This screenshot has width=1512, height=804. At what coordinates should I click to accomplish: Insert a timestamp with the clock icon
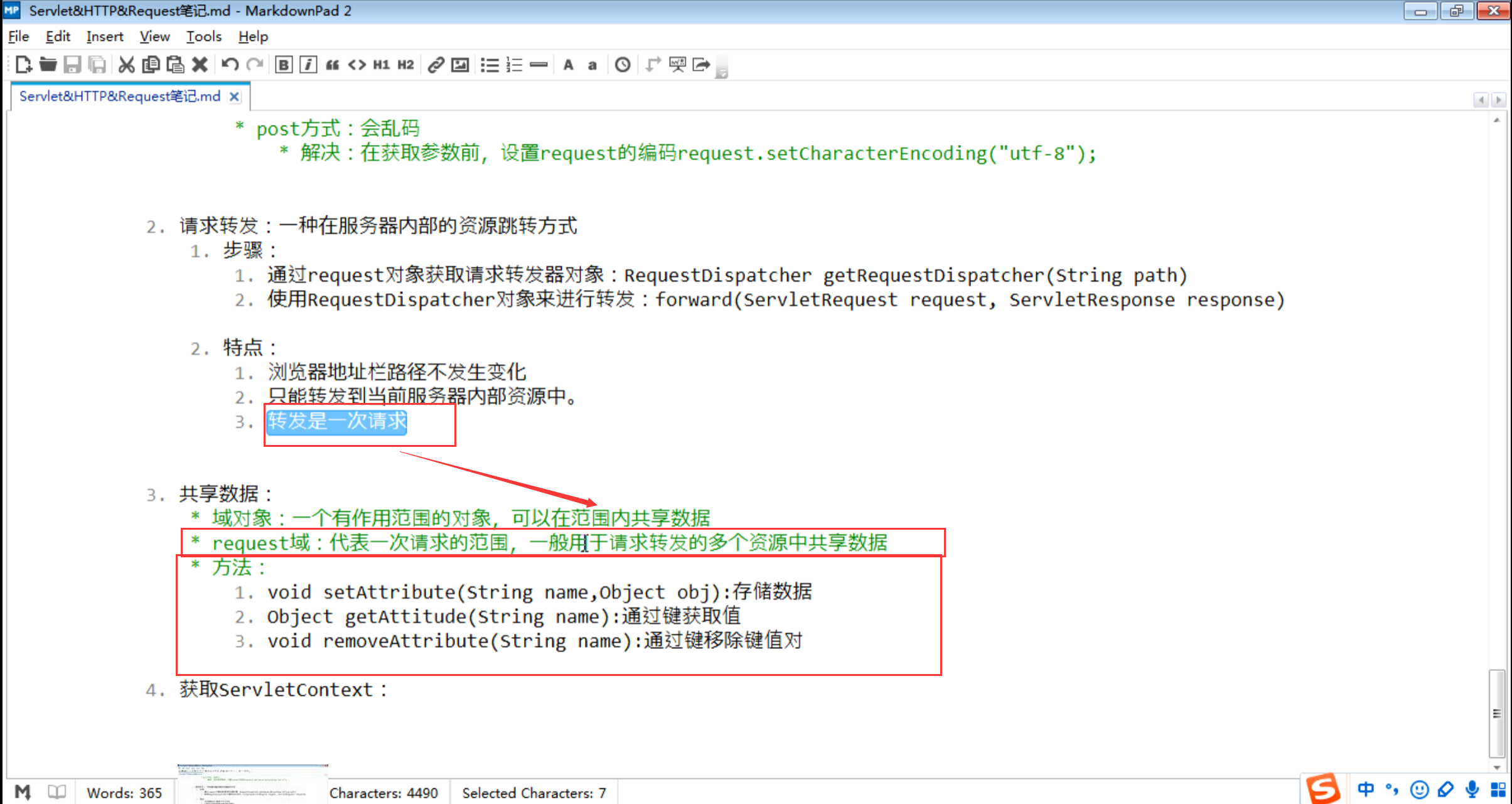pyautogui.click(x=622, y=65)
